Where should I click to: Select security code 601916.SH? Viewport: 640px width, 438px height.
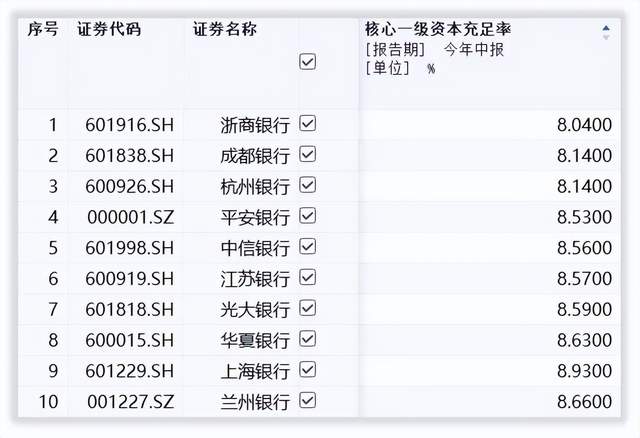[x=130, y=125]
